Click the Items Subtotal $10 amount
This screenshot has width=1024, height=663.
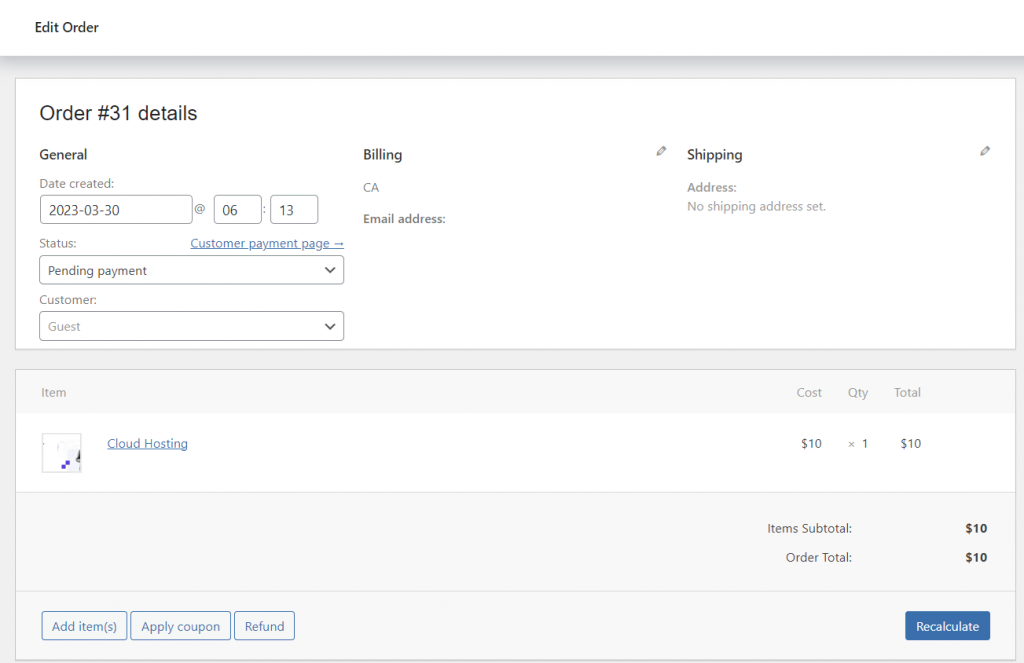click(x=976, y=528)
